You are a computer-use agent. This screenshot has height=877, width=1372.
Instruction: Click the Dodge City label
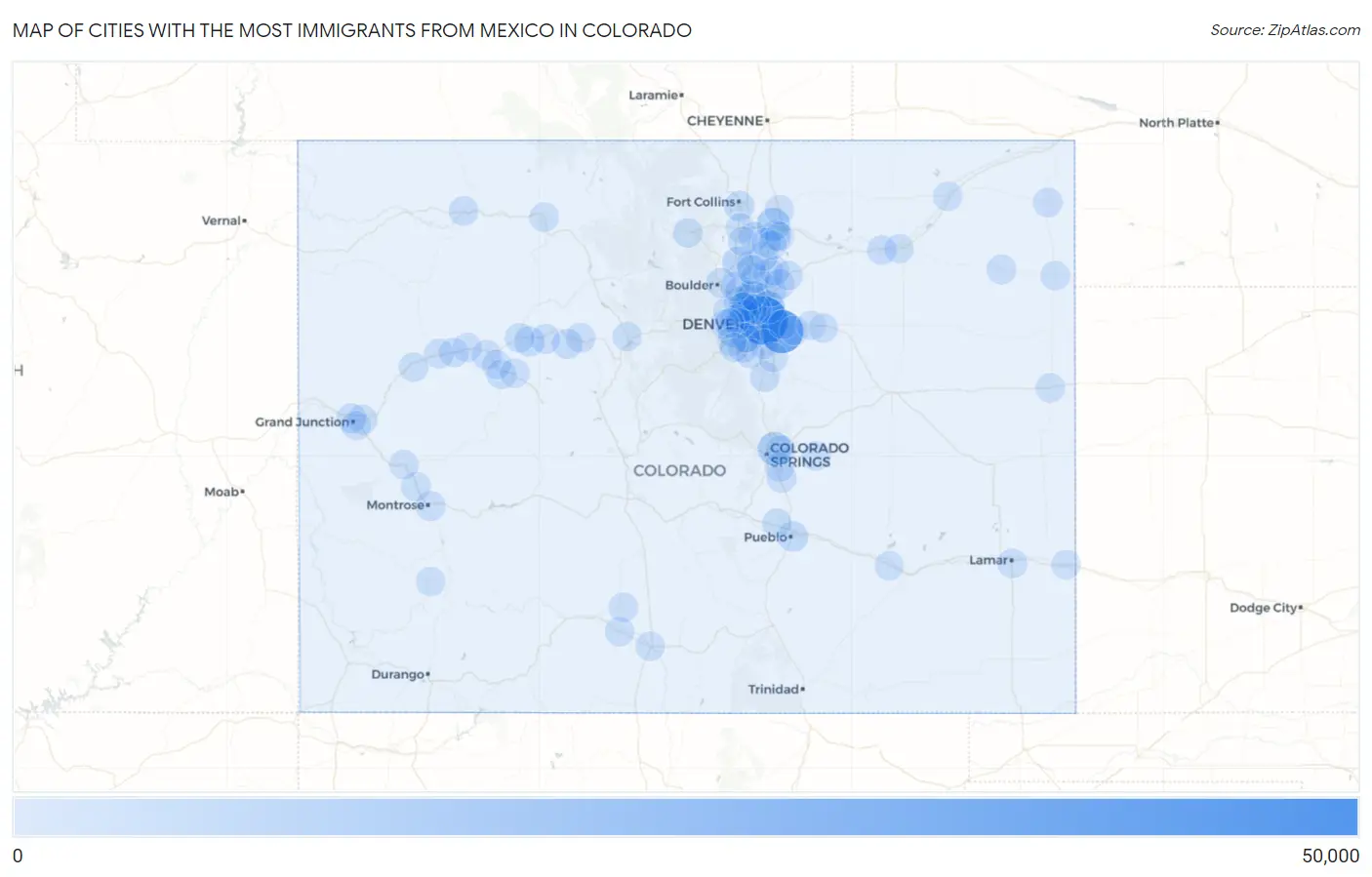tap(1265, 608)
